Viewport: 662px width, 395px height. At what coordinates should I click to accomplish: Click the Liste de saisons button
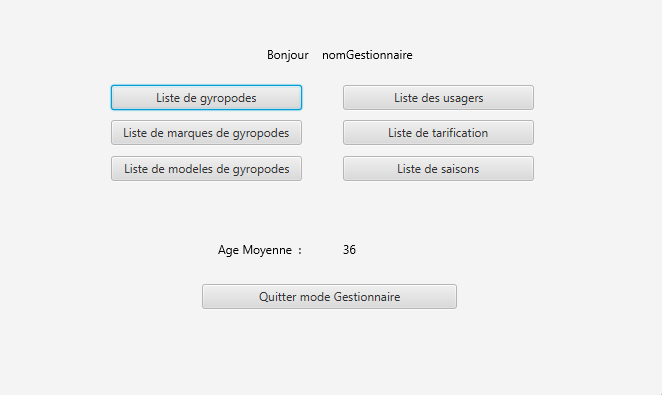tap(438, 168)
